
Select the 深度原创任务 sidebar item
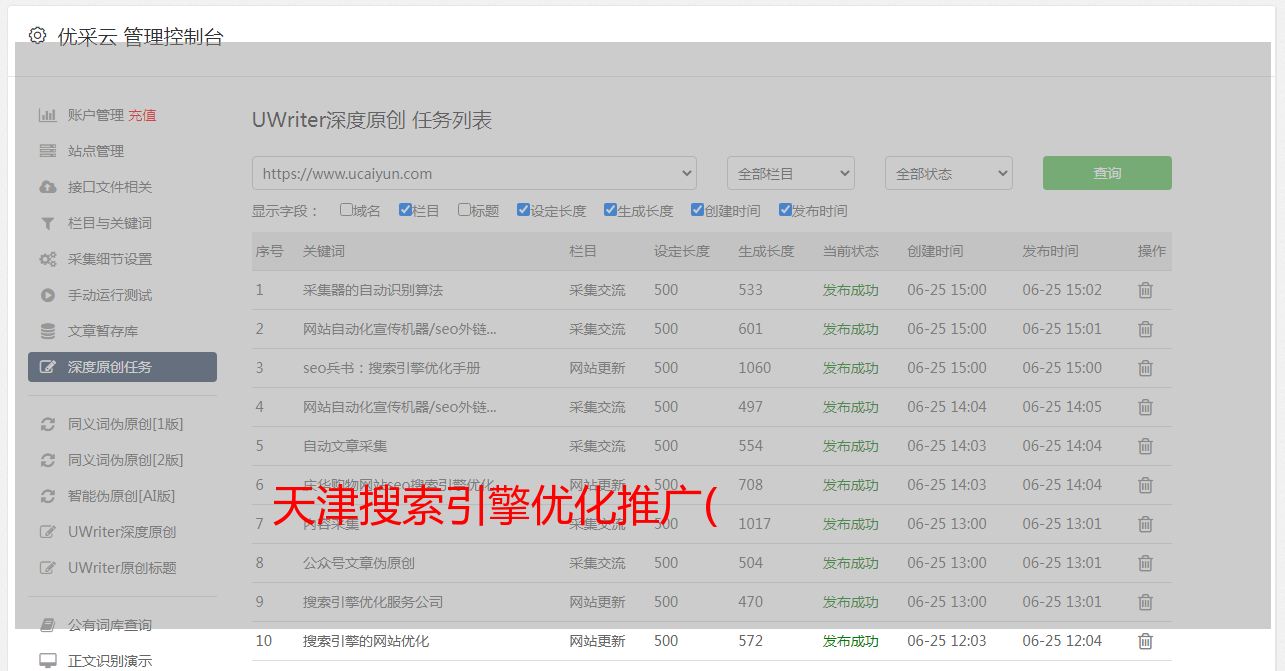[122, 367]
